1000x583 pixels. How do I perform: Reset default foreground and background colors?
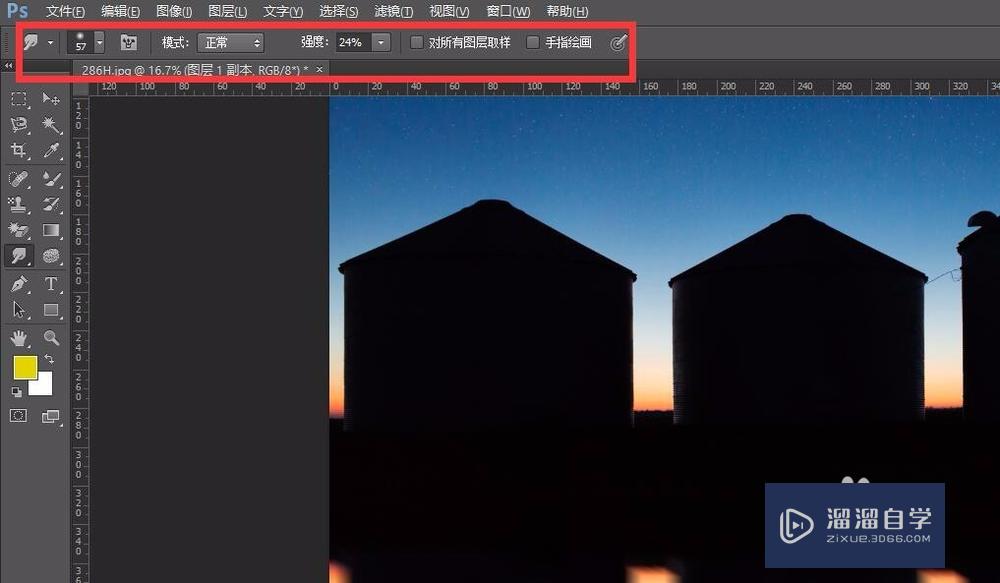pyautogui.click(x=16, y=391)
